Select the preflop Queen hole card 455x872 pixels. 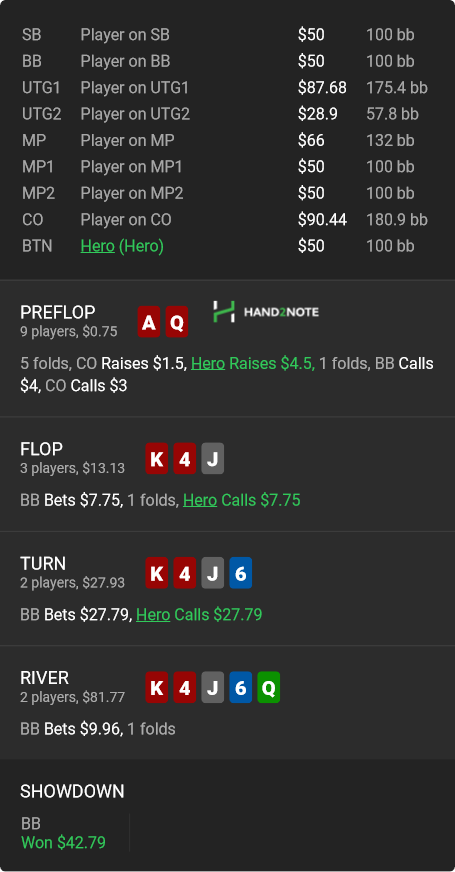coord(177,322)
